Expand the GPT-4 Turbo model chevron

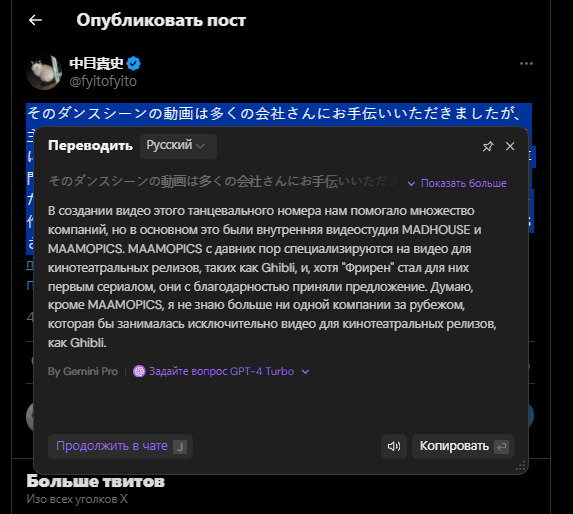coord(306,372)
